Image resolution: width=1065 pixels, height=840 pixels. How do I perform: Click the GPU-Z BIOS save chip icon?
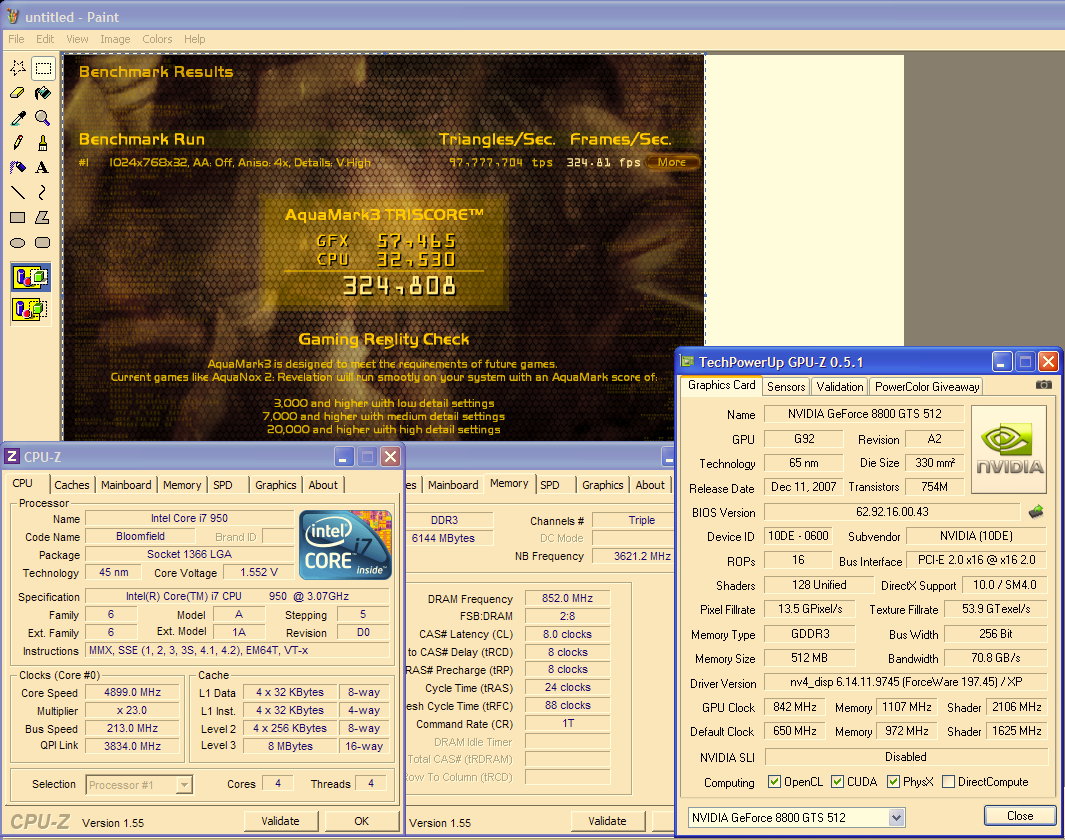pos(1036,512)
